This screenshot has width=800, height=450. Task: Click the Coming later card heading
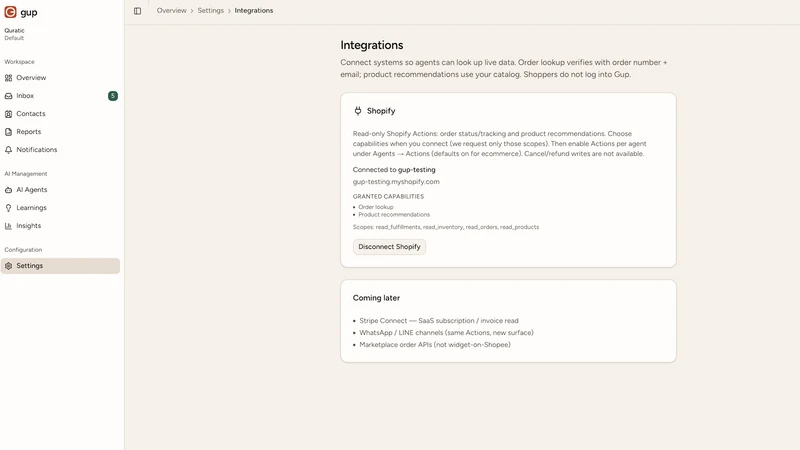(x=376, y=298)
